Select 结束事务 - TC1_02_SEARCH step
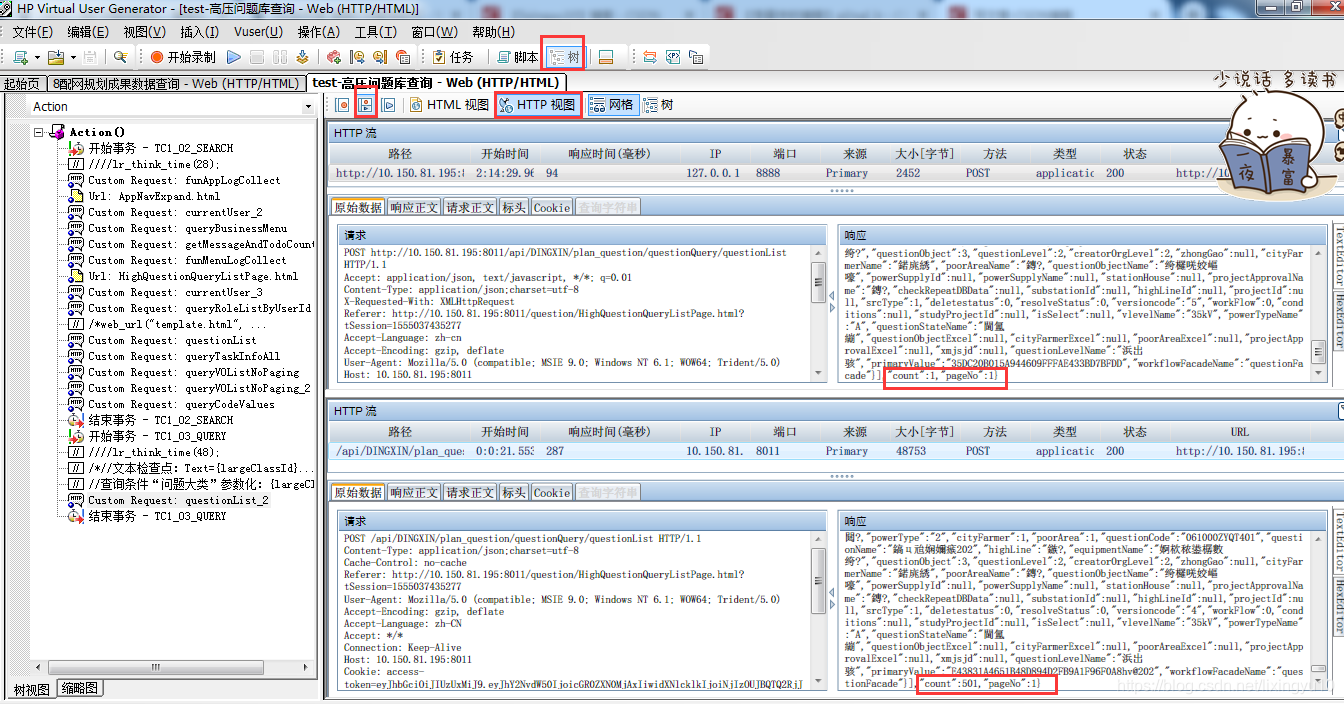 [160, 420]
